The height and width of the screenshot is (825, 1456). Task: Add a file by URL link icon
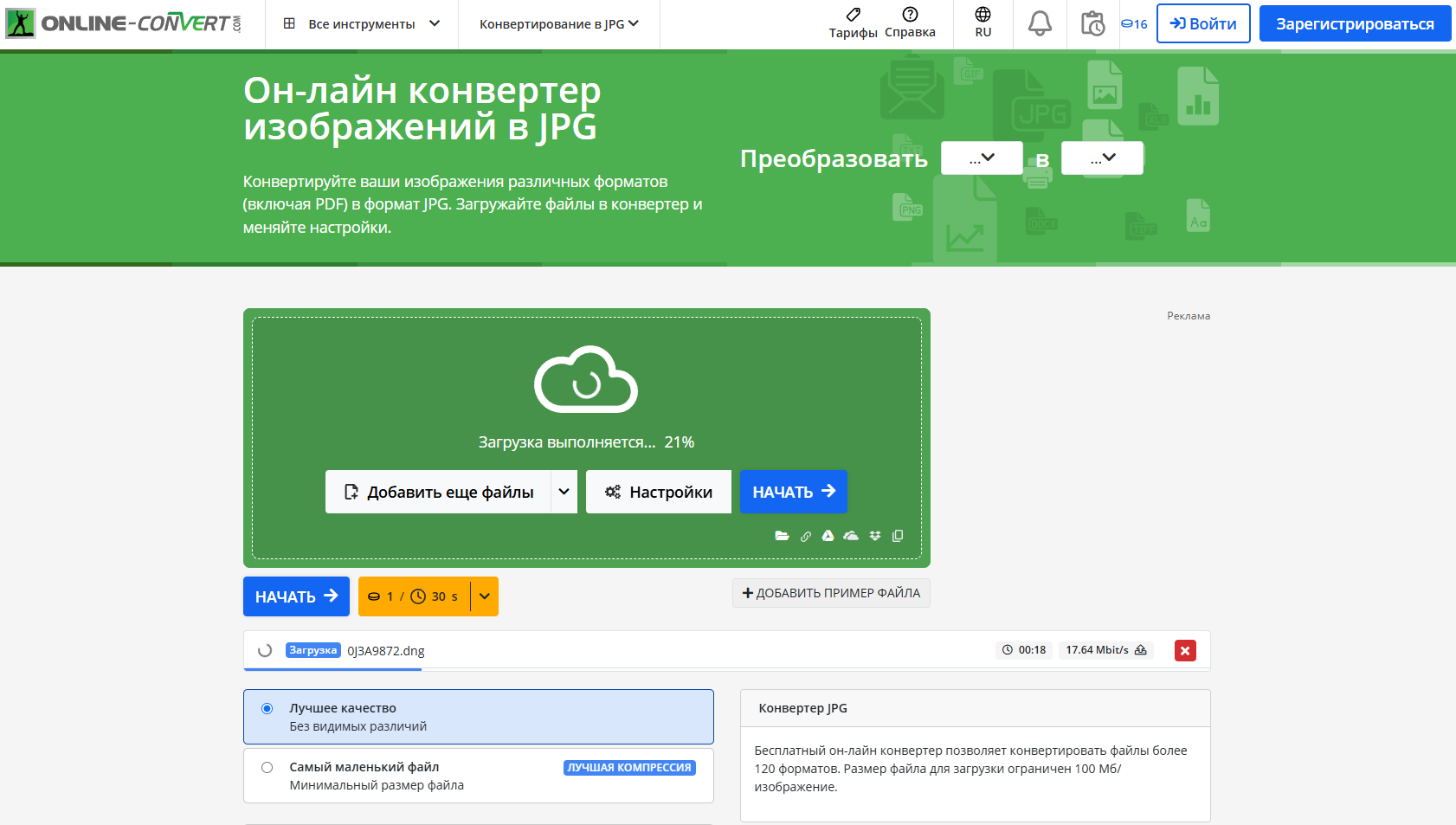coord(806,537)
